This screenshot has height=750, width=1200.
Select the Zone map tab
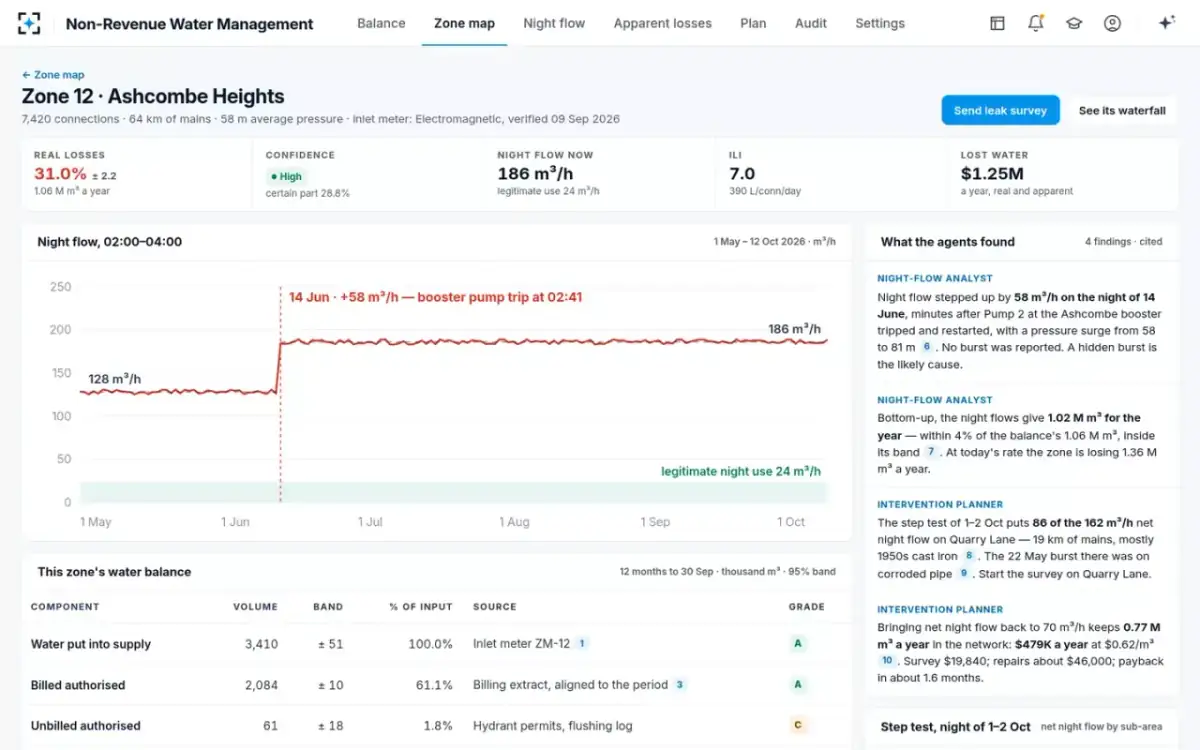[464, 23]
